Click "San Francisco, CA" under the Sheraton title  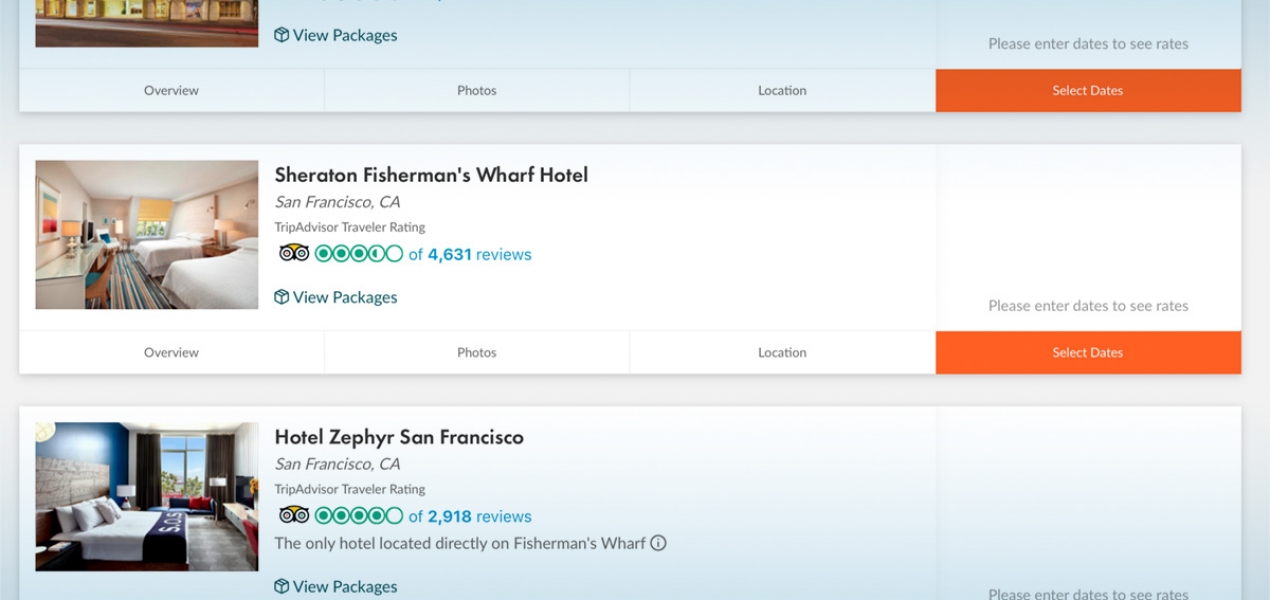pos(337,202)
